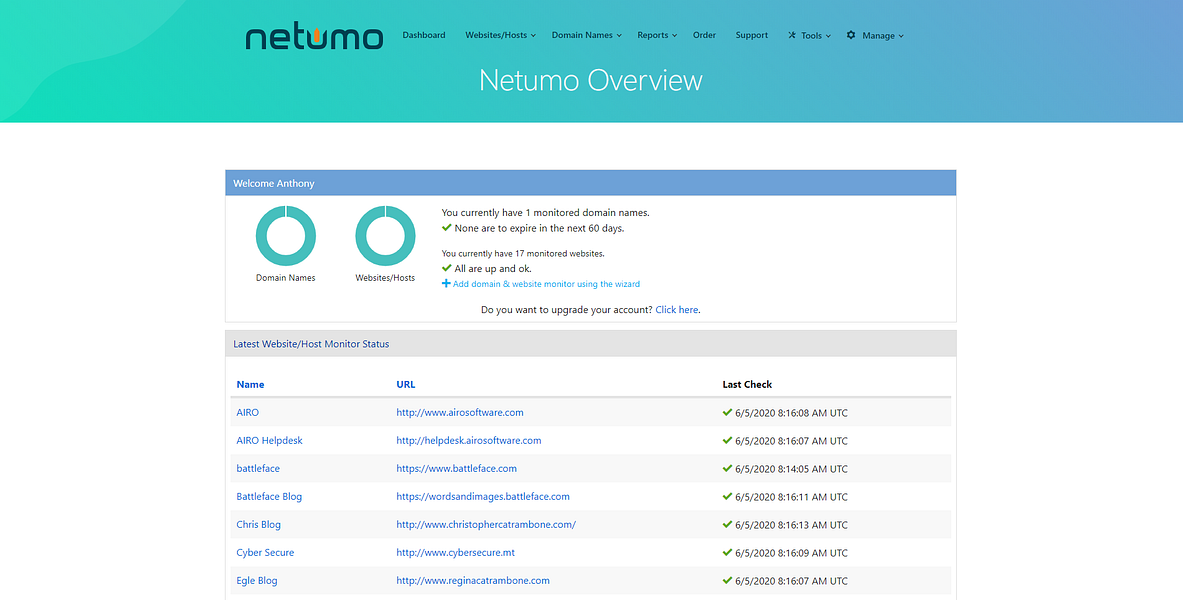Visit http://www.cybersecure.mt URL

click(x=456, y=552)
